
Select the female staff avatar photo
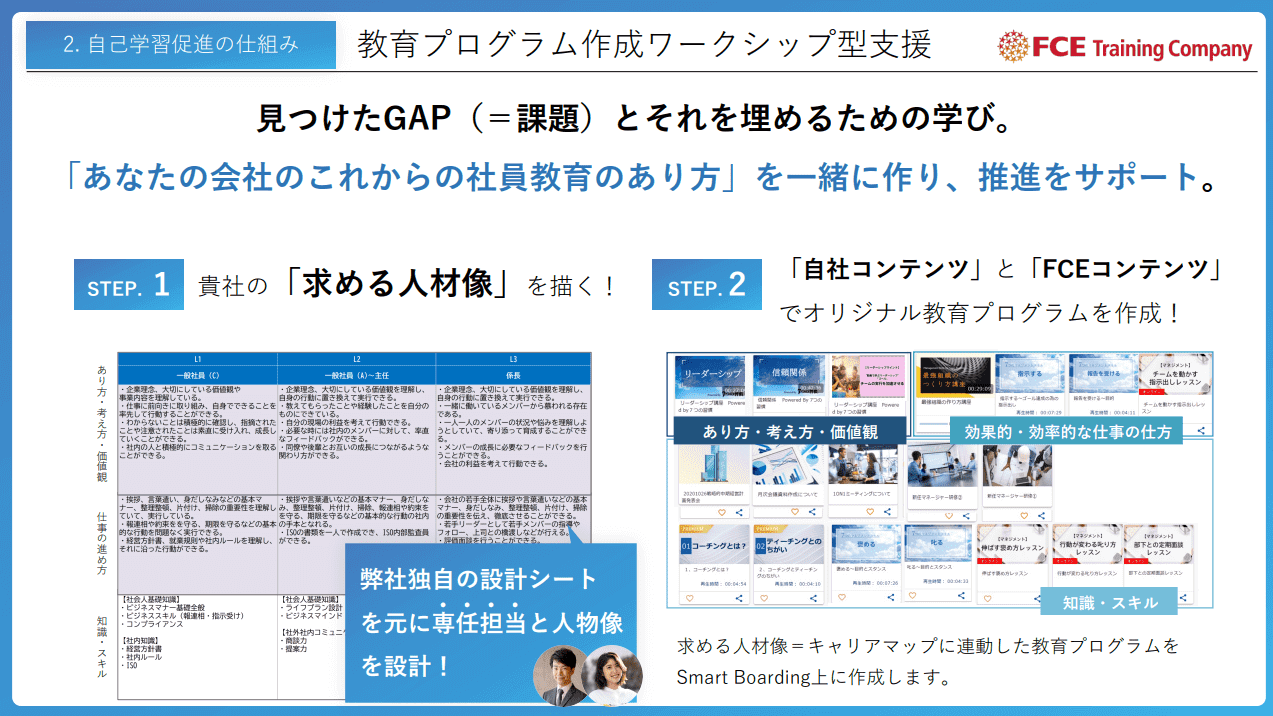coord(611,674)
